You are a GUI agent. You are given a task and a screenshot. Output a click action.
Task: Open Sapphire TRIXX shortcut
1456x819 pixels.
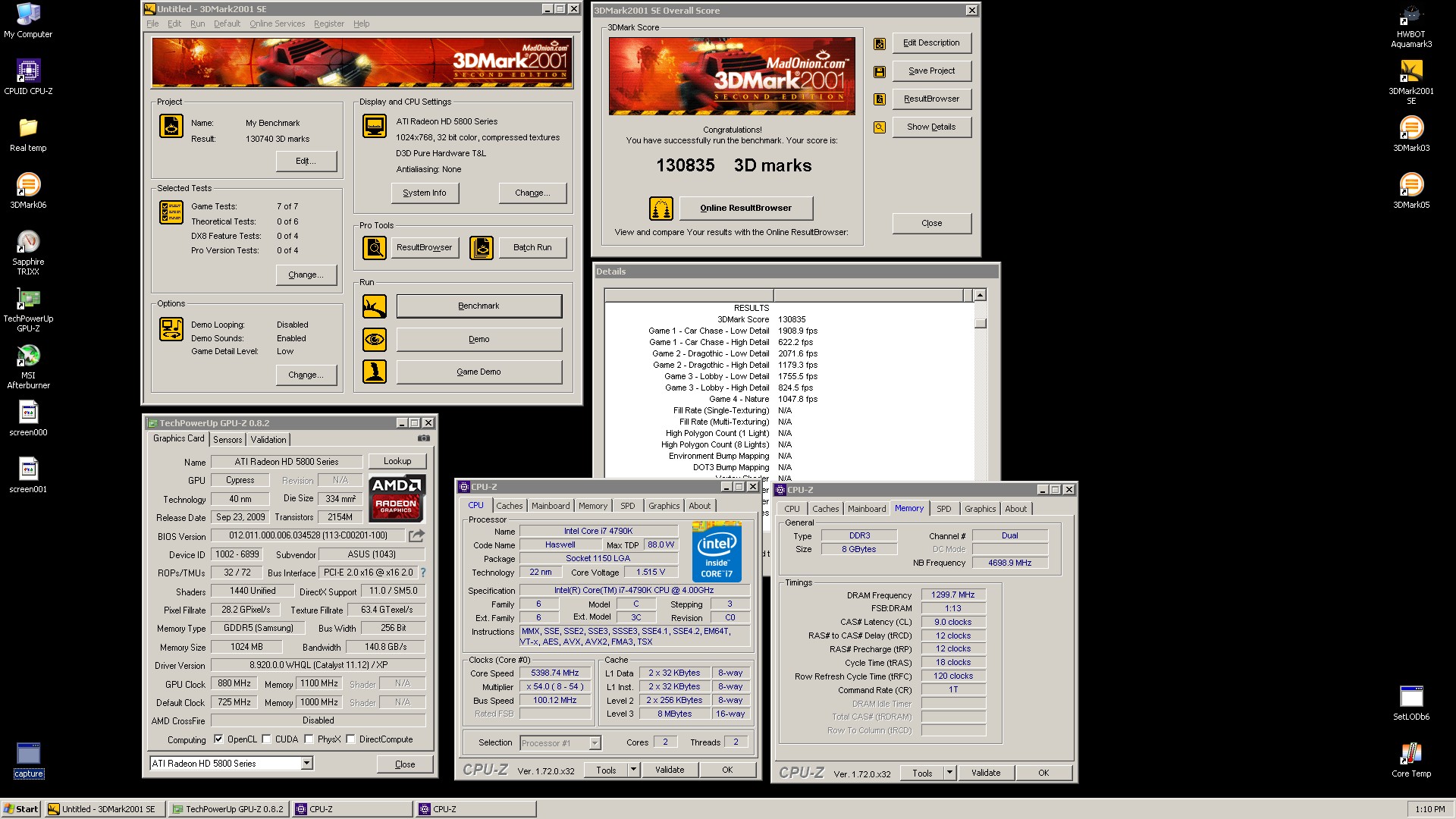[28, 253]
